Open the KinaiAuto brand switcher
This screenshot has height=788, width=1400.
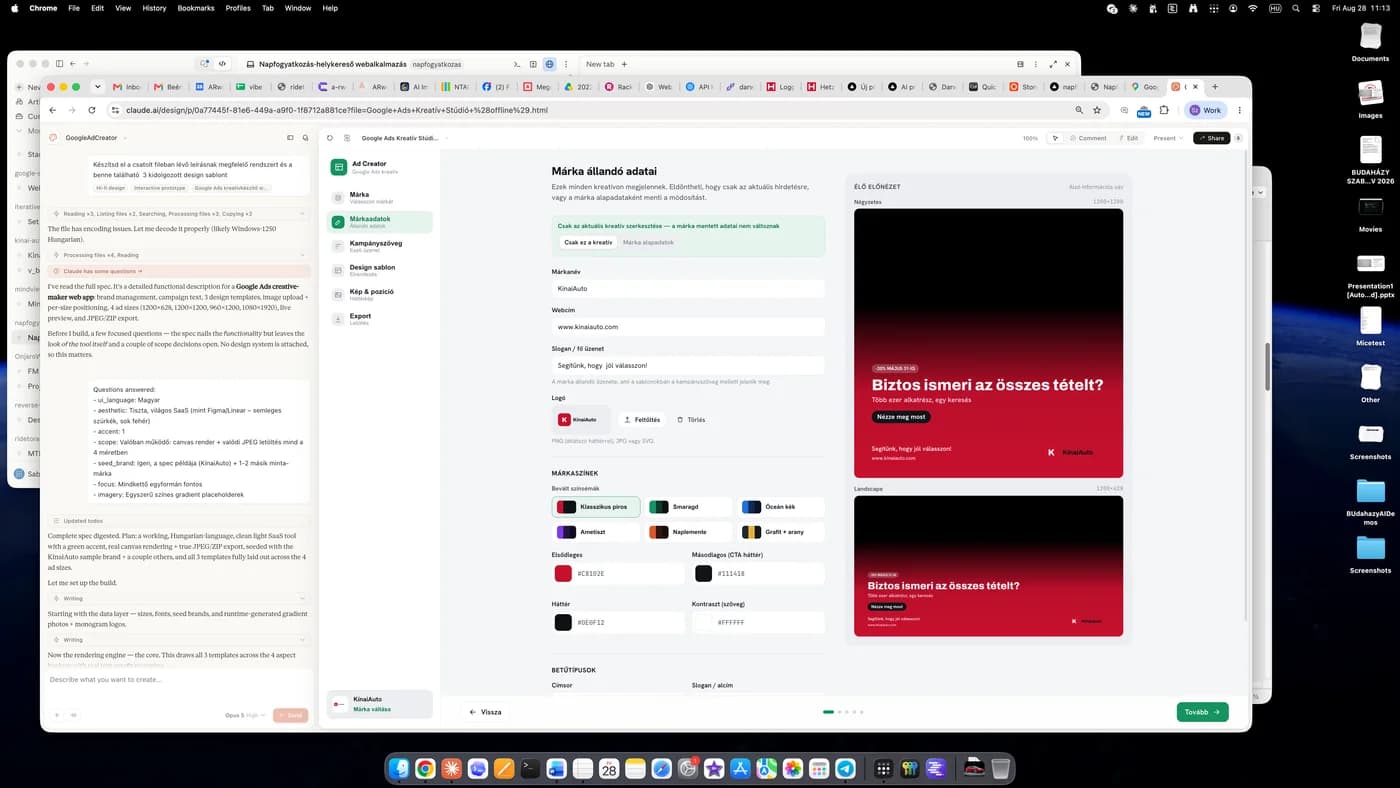pyautogui.click(x=380, y=704)
